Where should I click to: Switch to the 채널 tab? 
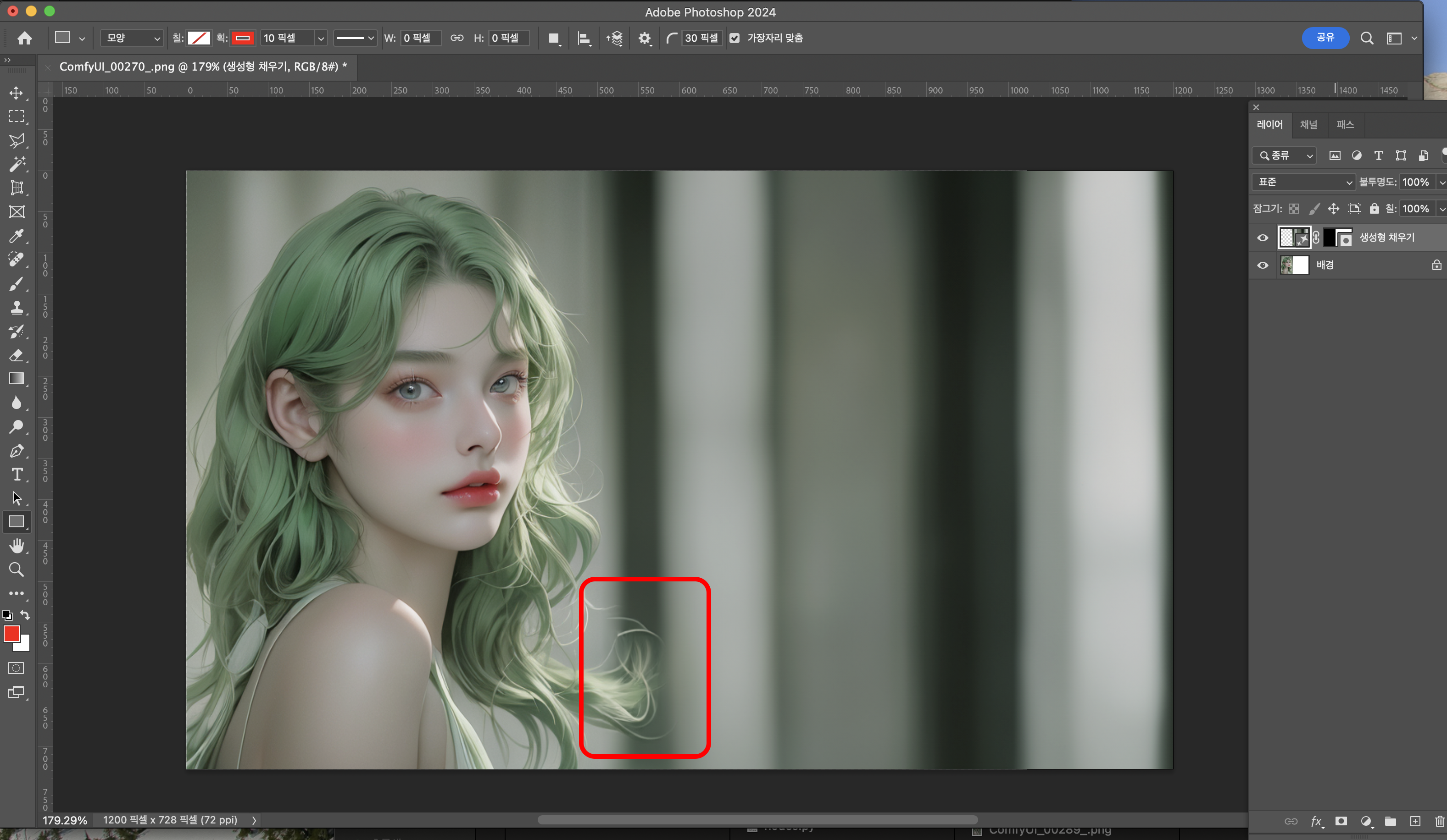pyautogui.click(x=1308, y=125)
